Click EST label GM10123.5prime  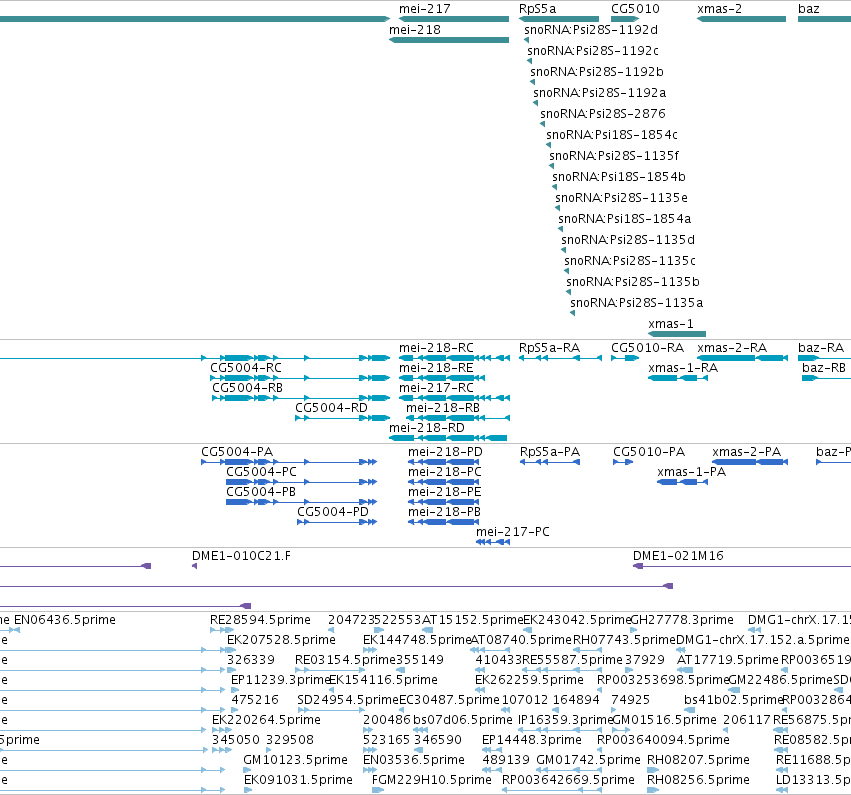295,760
